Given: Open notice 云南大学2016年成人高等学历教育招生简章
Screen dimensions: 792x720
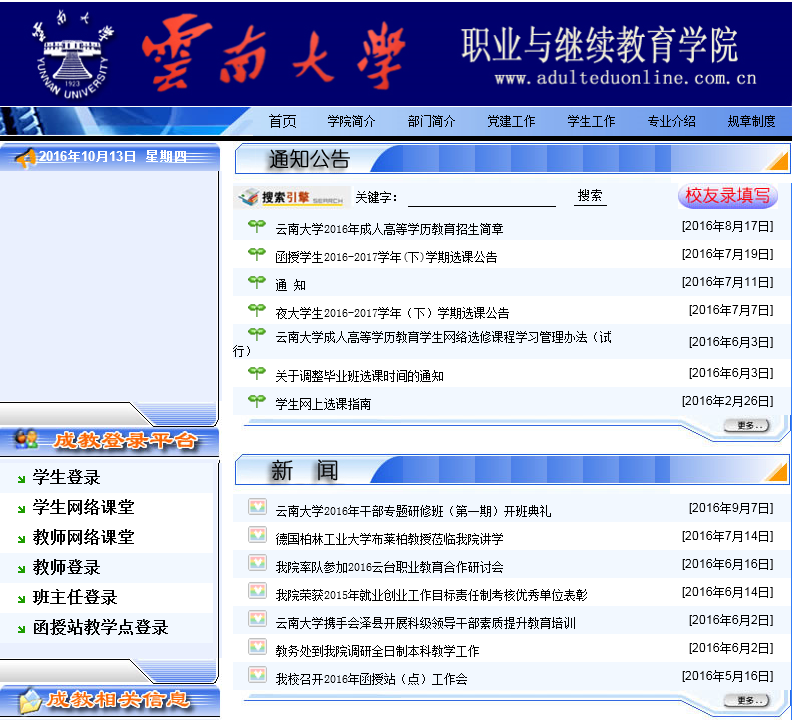Looking at the screenshot, I should (389, 229).
